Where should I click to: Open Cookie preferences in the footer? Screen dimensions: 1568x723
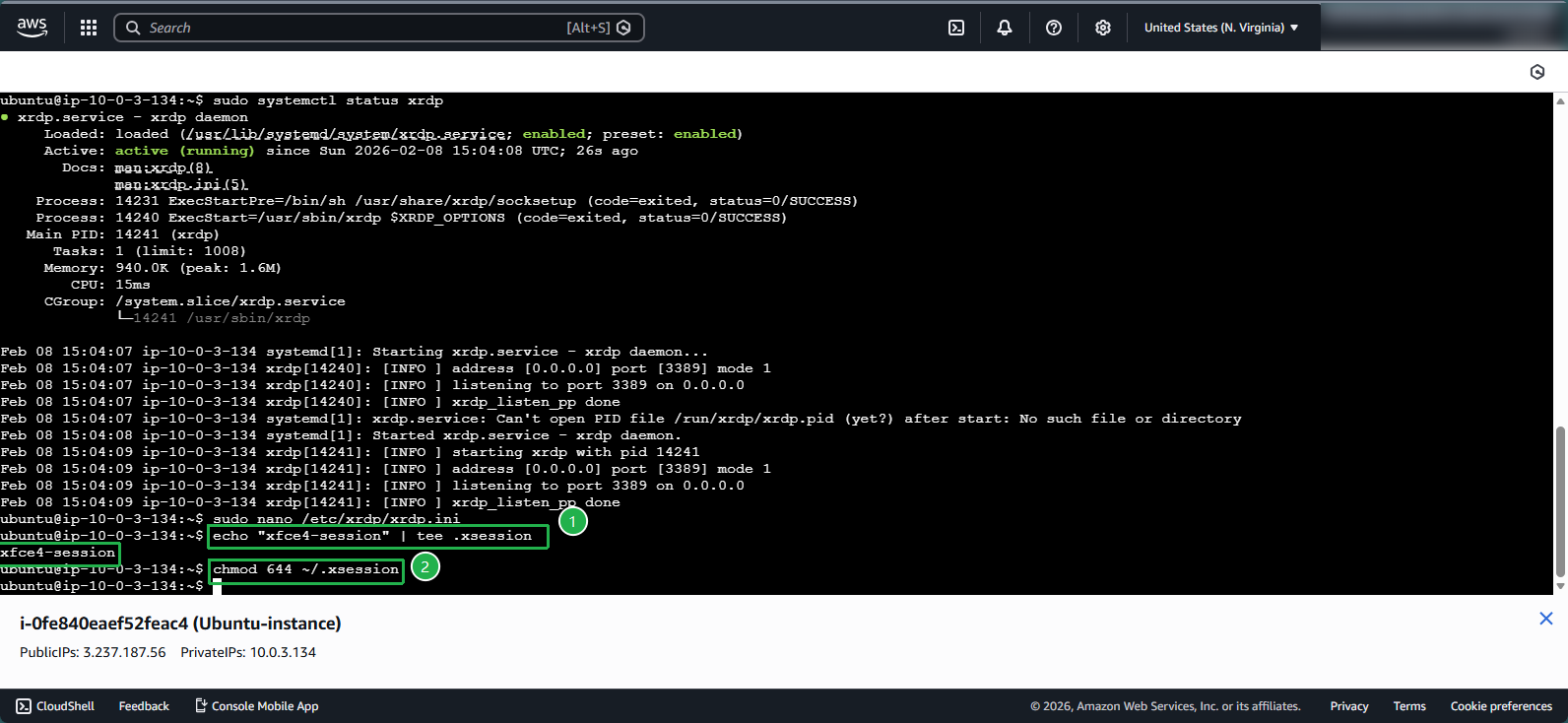click(x=1501, y=706)
